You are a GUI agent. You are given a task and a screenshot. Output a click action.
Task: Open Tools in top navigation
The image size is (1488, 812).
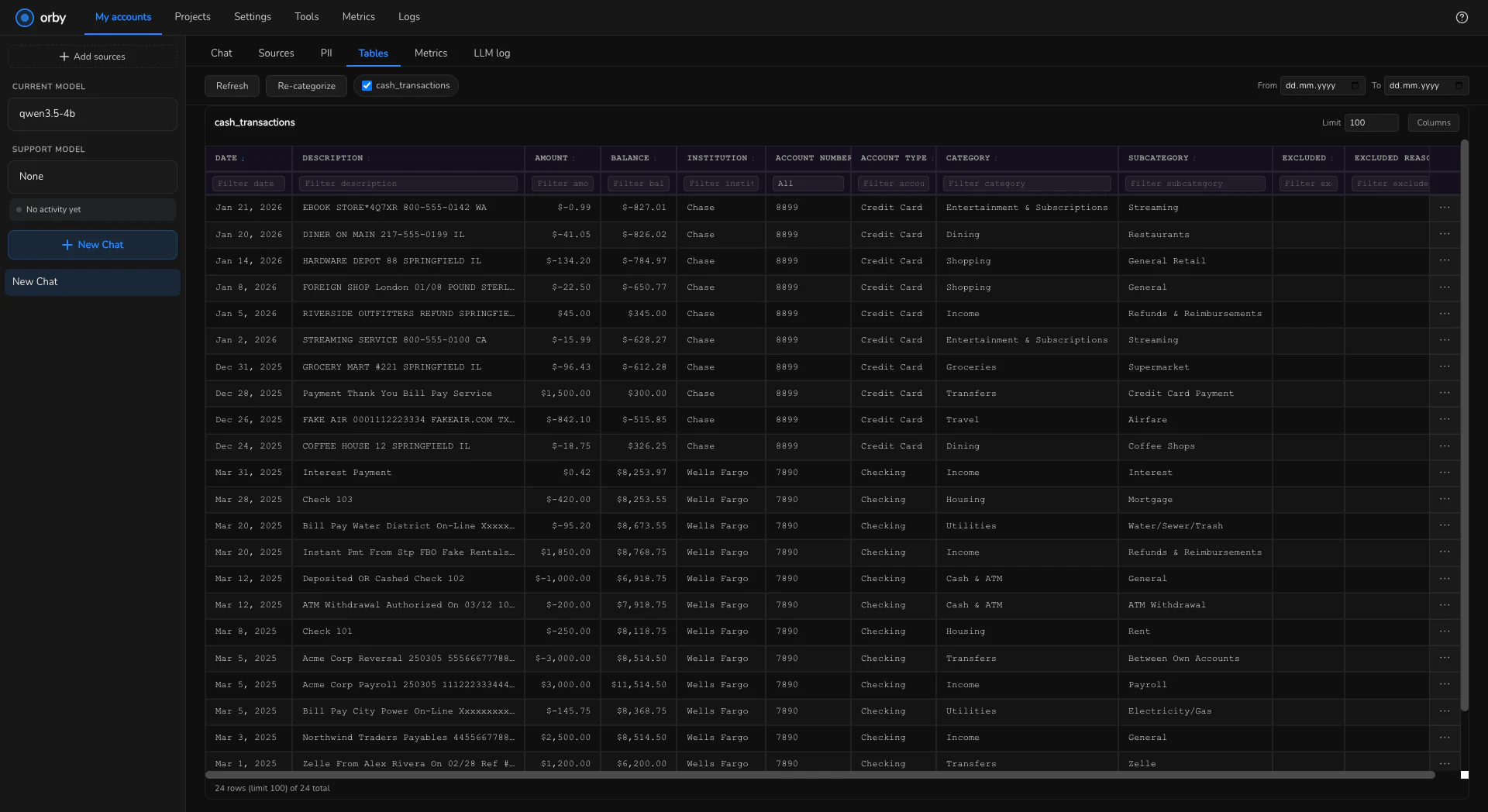(307, 17)
